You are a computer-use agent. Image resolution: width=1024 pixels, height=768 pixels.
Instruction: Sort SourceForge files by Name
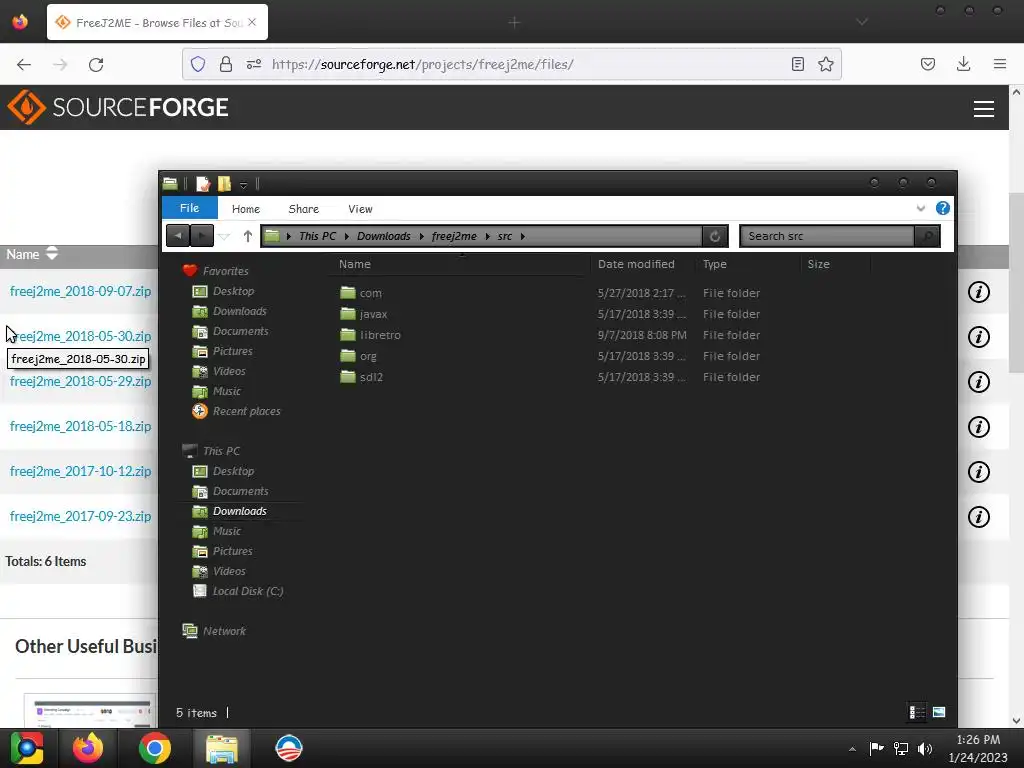(x=32, y=254)
